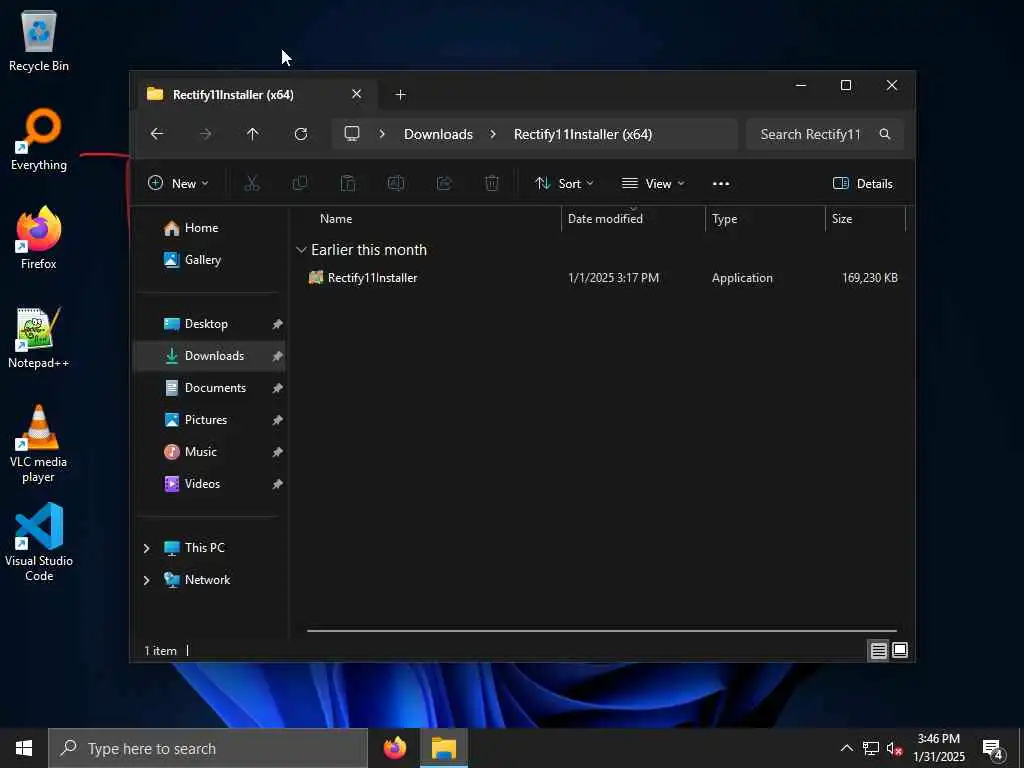Collapse the Earlier this month group
Screen dimensions: 1024x768
click(301, 249)
